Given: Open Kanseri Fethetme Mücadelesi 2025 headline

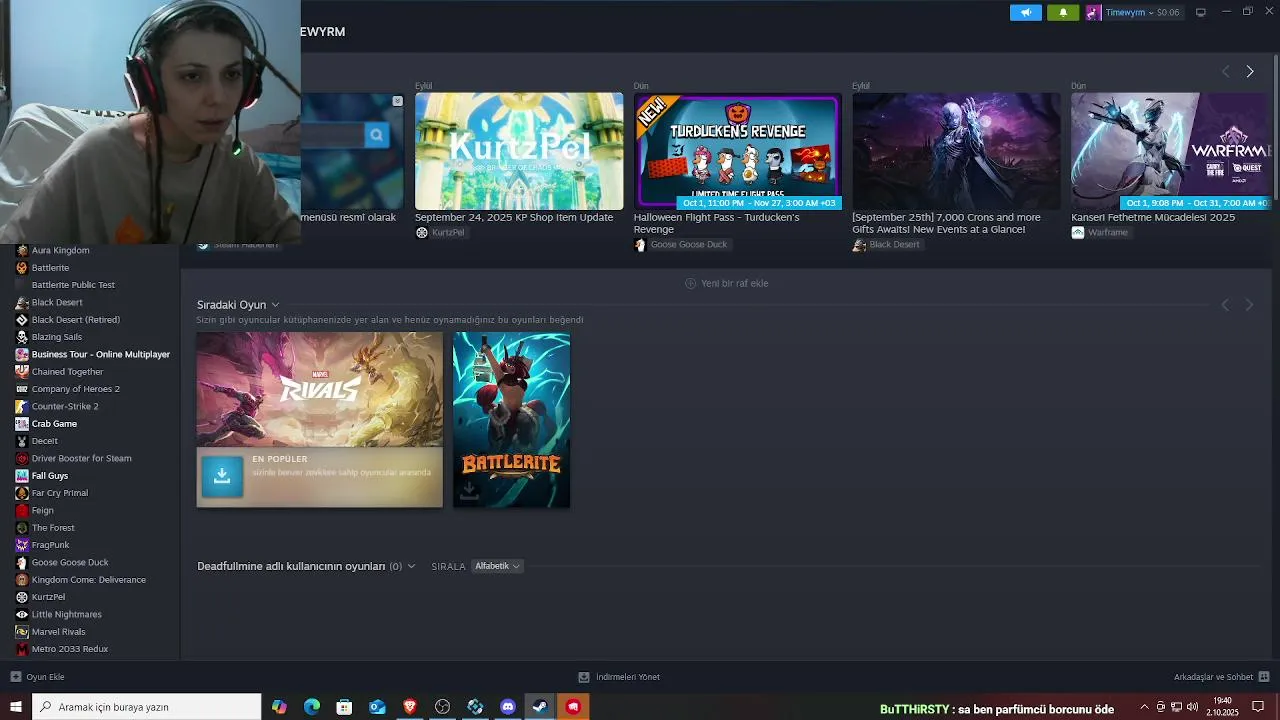Looking at the screenshot, I should [1153, 217].
